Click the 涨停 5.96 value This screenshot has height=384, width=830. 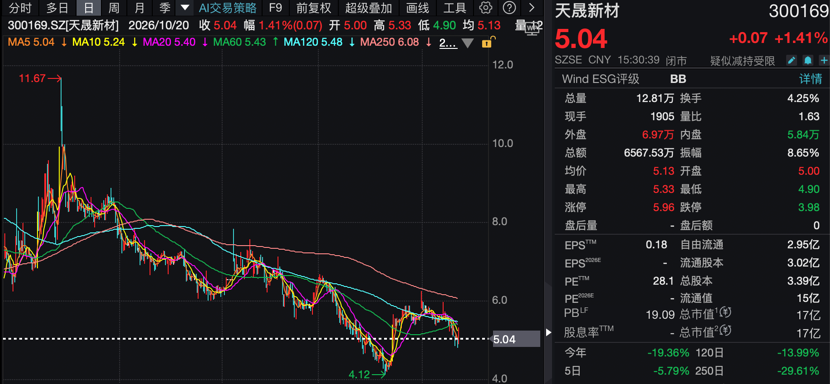tap(664, 207)
